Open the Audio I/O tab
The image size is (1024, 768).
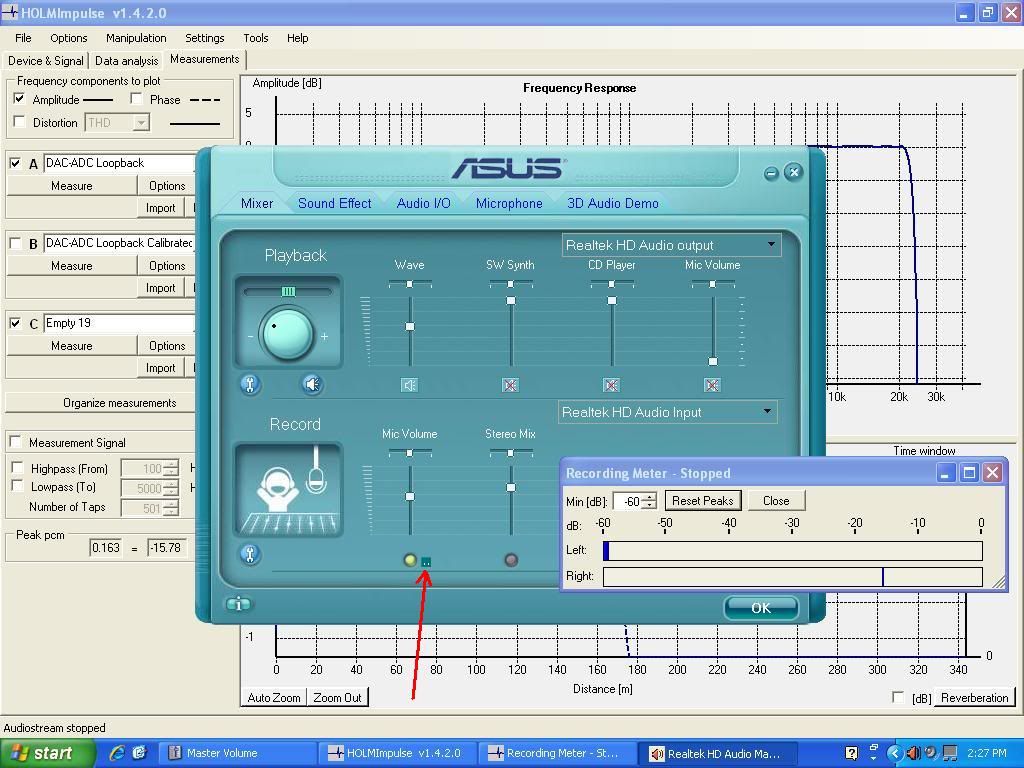pyautogui.click(x=423, y=203)
